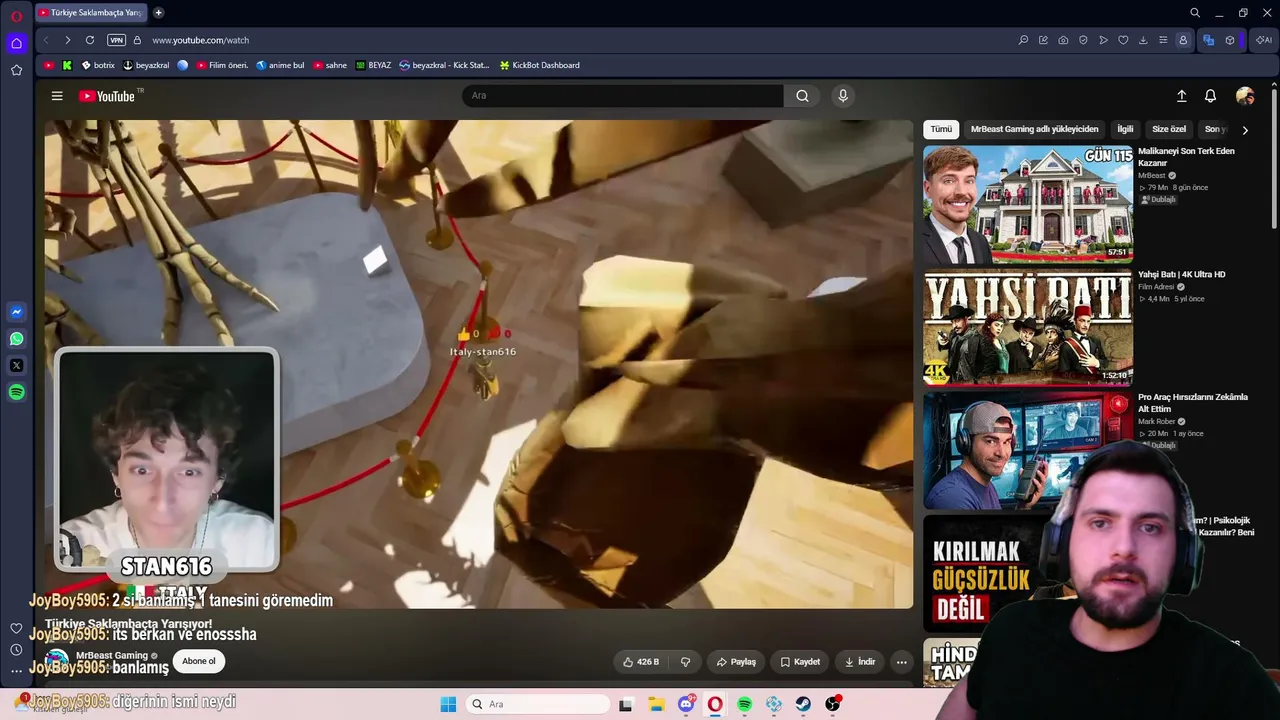Open Steam from the taskbar
The width and height of the screenshot is (1280, 720).
[803, 704]
